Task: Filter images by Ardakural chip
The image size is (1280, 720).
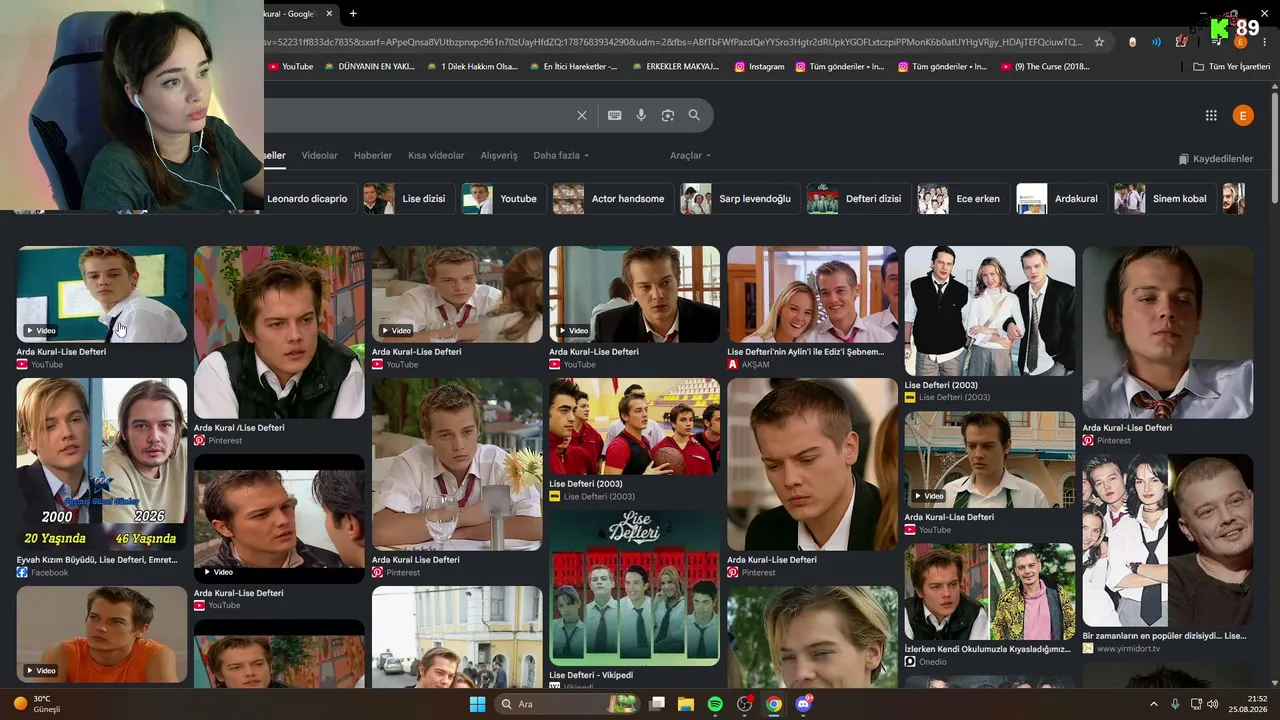Action: coord(1061,199)
